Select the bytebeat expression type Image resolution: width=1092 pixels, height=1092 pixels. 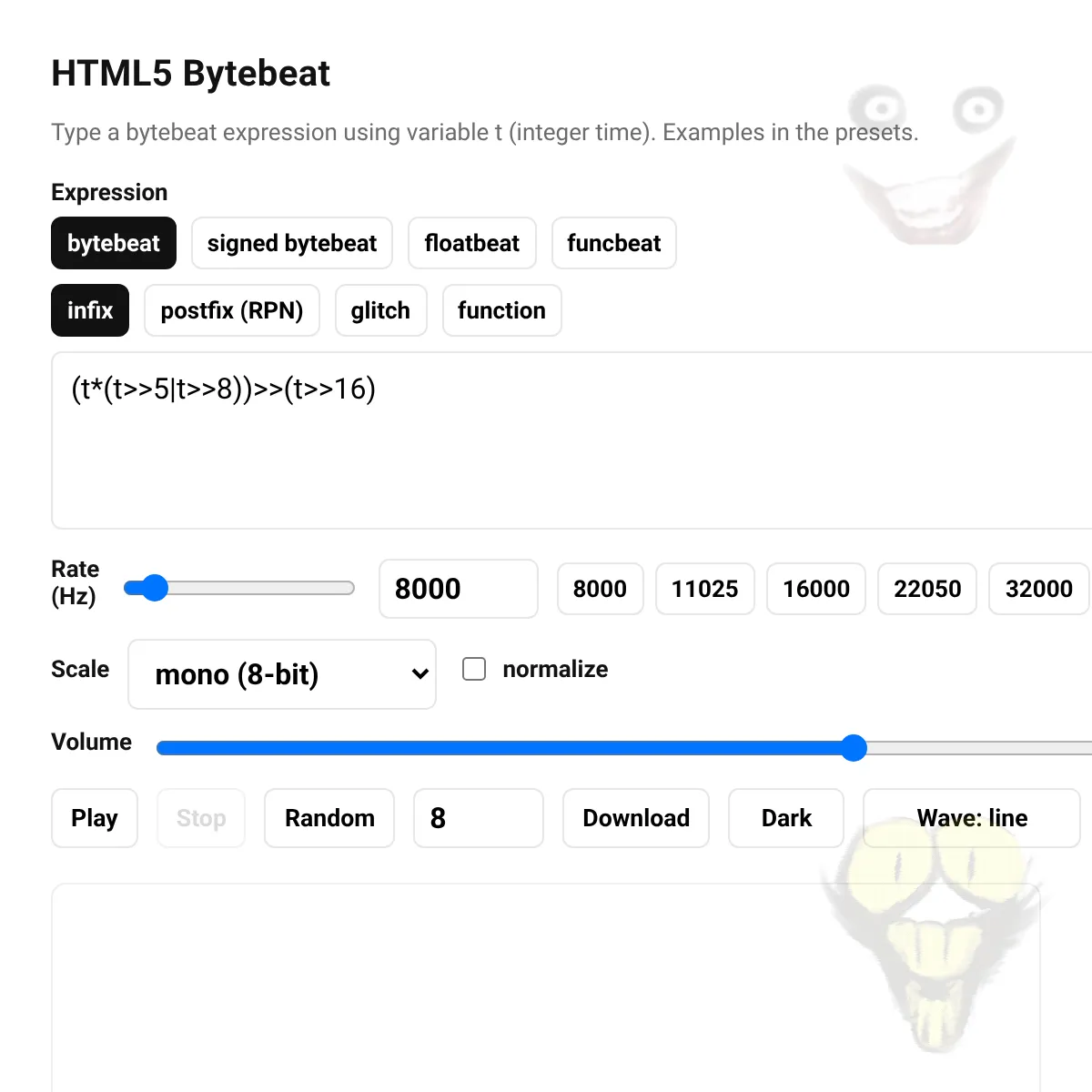114,243
